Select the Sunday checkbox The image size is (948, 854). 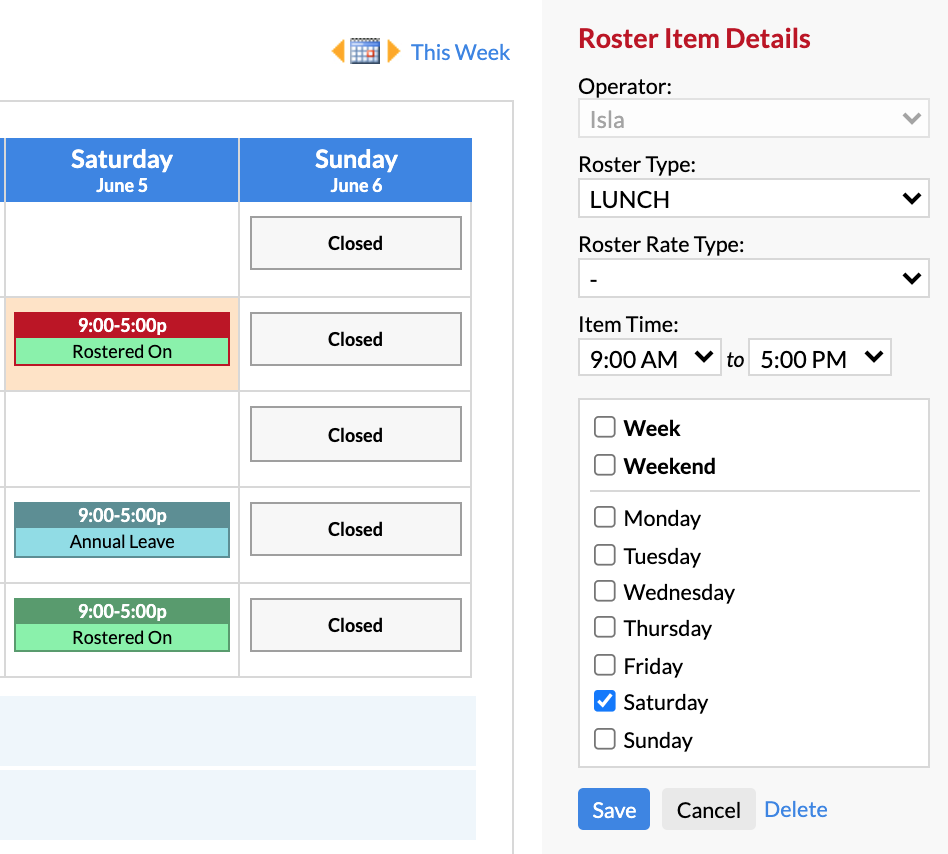[605, 739]
